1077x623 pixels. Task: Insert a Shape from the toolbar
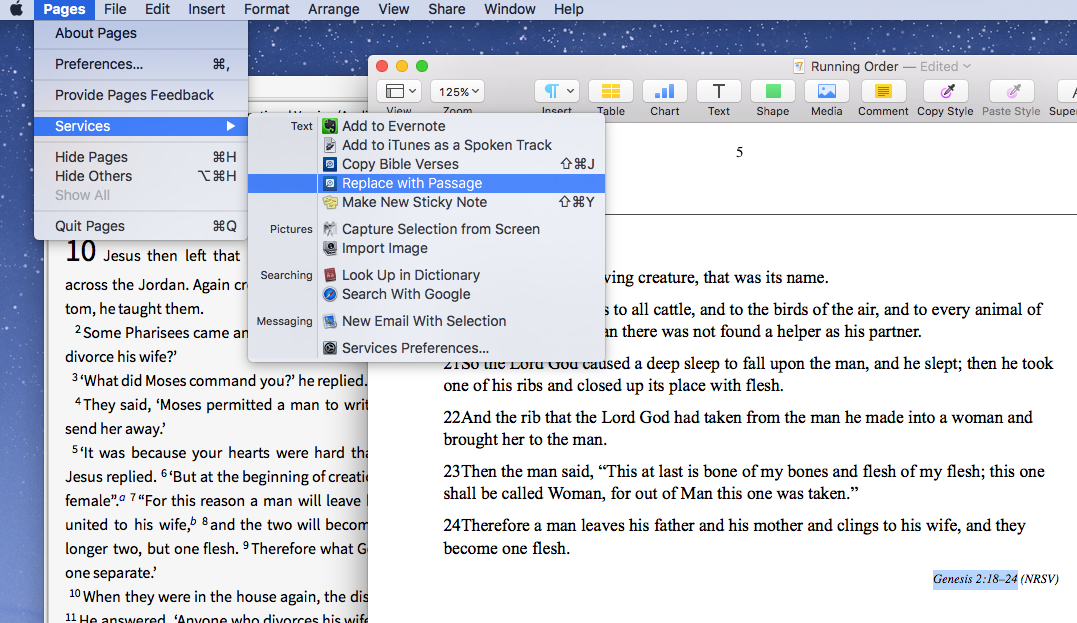(773, 91)
